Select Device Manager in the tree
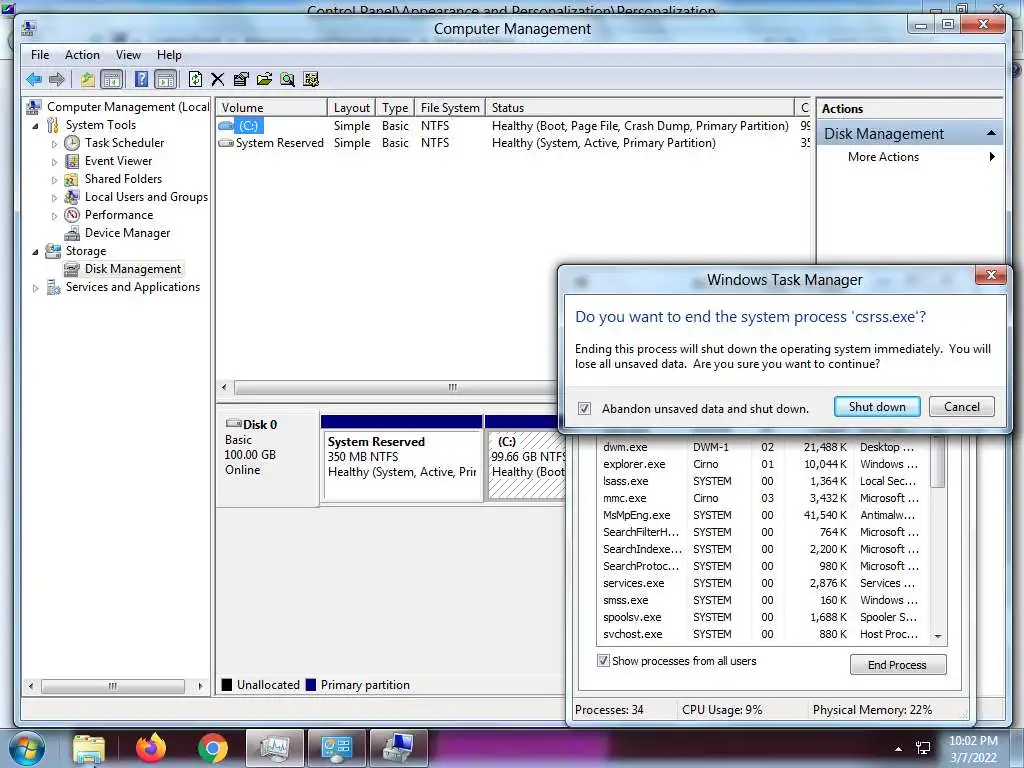1024x768 pixels. click(127, 232)
